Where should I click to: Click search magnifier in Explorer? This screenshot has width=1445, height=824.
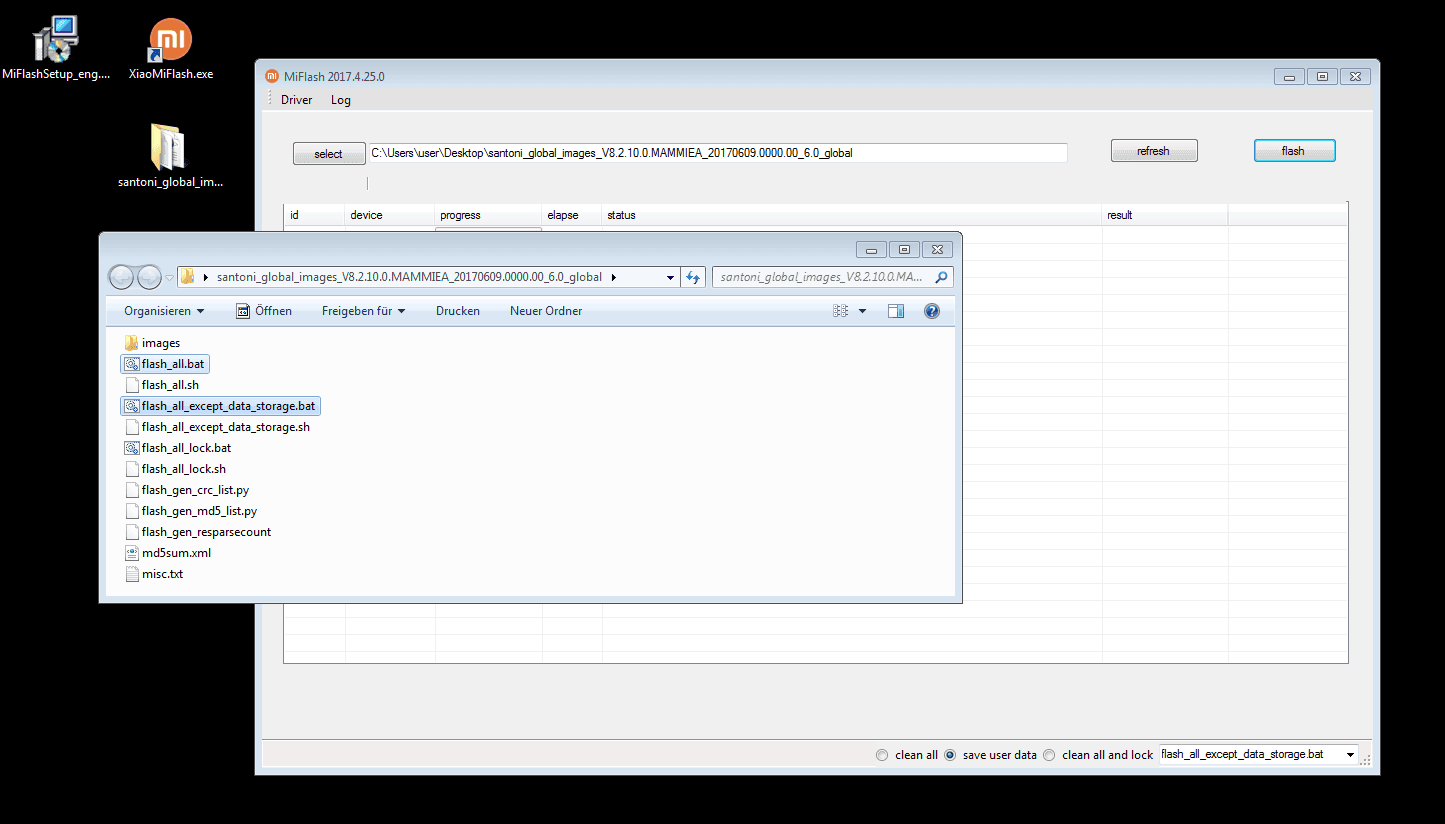coord(941,277)
